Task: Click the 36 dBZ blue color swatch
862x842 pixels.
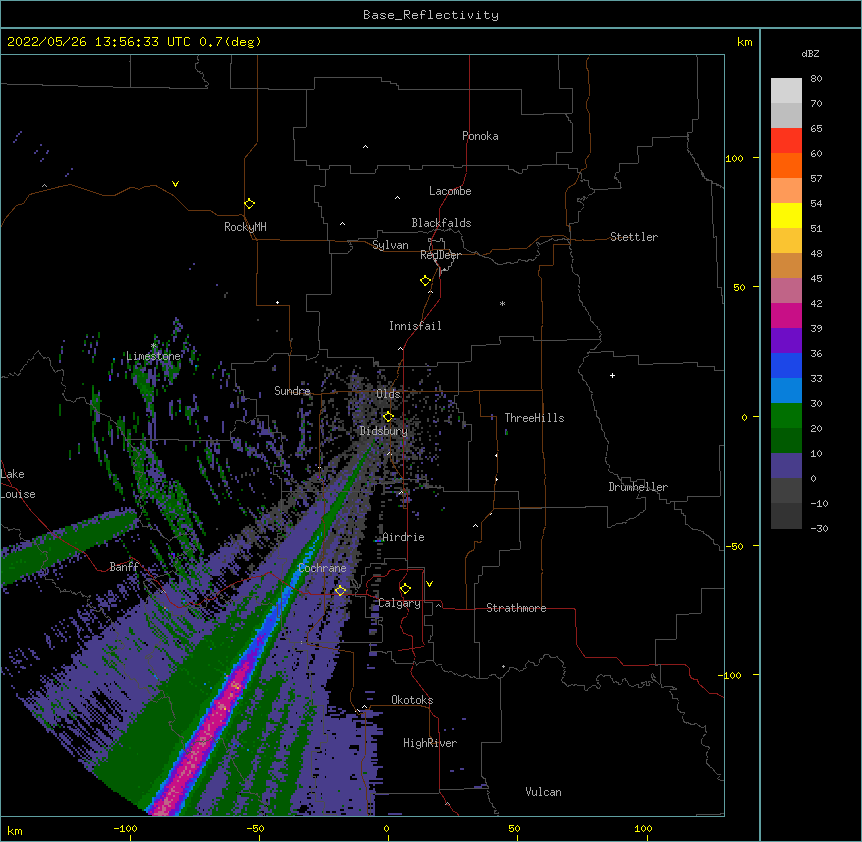Action: coord(786,365)
